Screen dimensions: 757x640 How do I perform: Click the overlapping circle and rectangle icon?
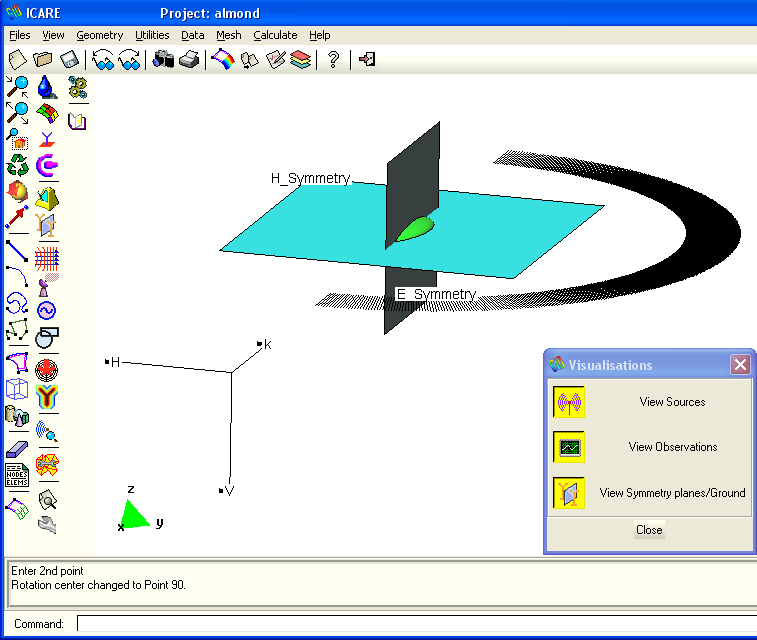coord(47,337)
